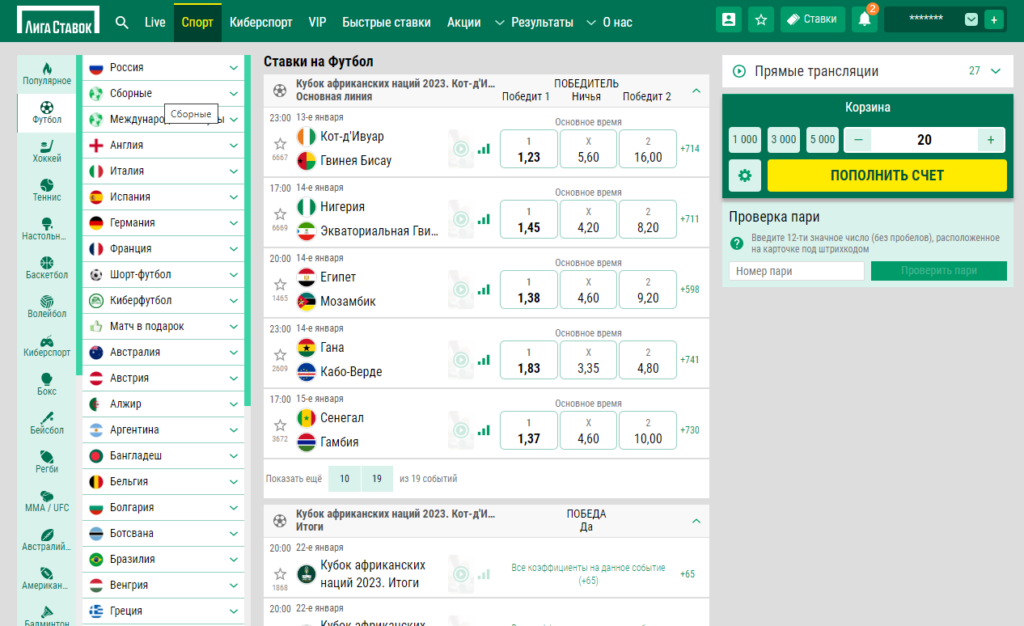The height and width of the screenshot is (626, 1024).
Task: Select Популярное in sports sidebar
Action: (x=47, y=74)
